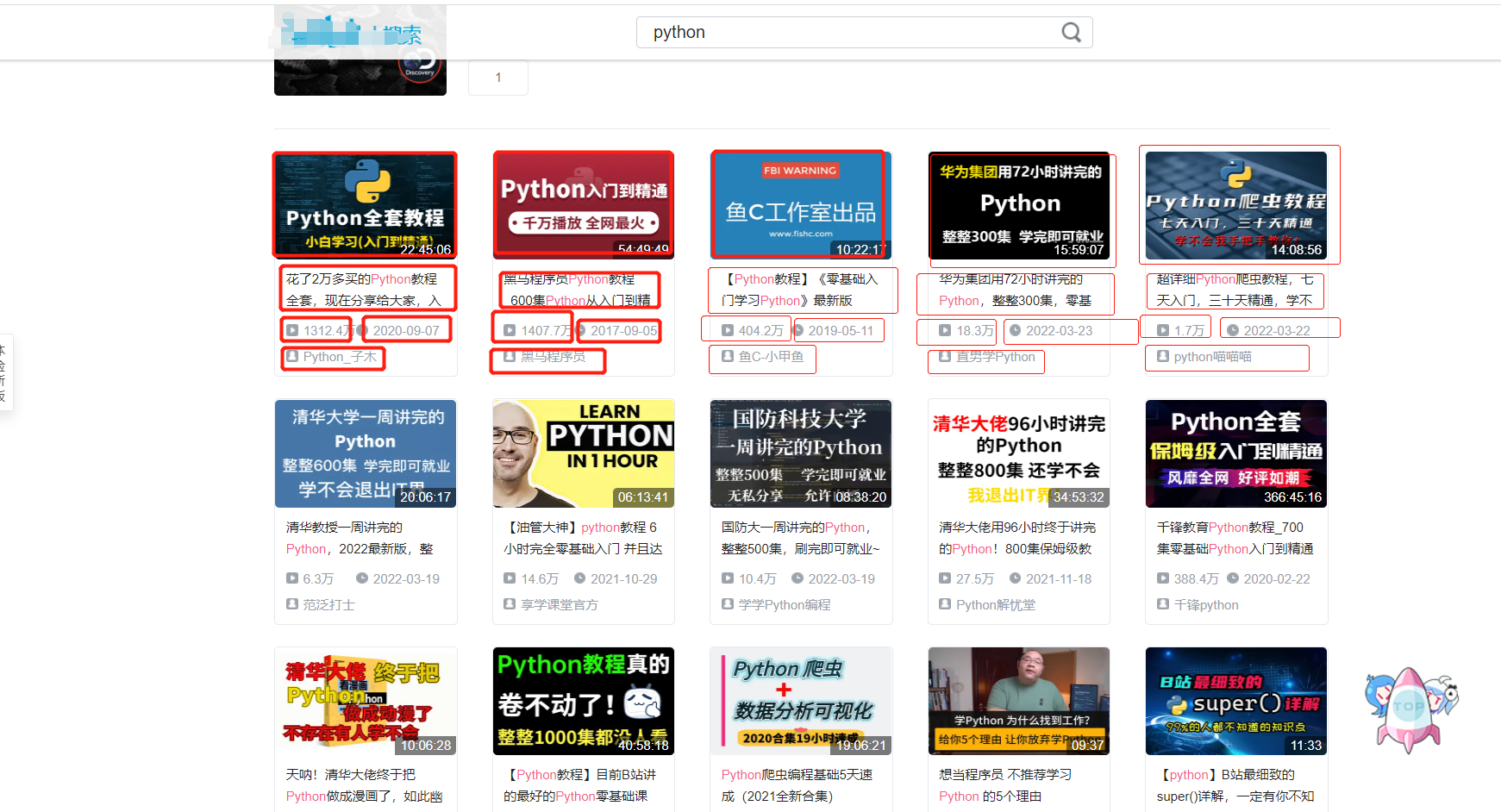Open title 《零基础入门学习Python》最新版
Viewport: 1501px width, 812px height.
click(x=799, y=290)
